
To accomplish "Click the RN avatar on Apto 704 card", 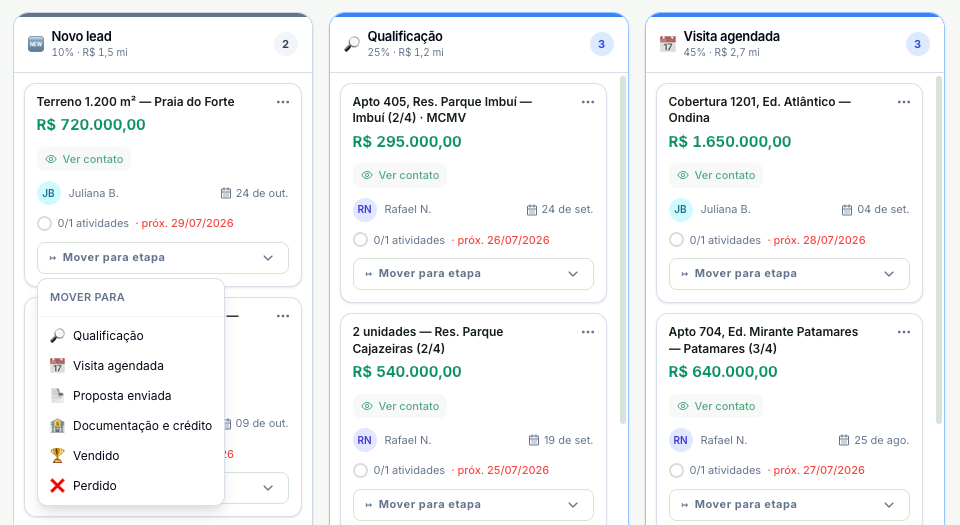I will pyautogui.click(x=680, y=440).
